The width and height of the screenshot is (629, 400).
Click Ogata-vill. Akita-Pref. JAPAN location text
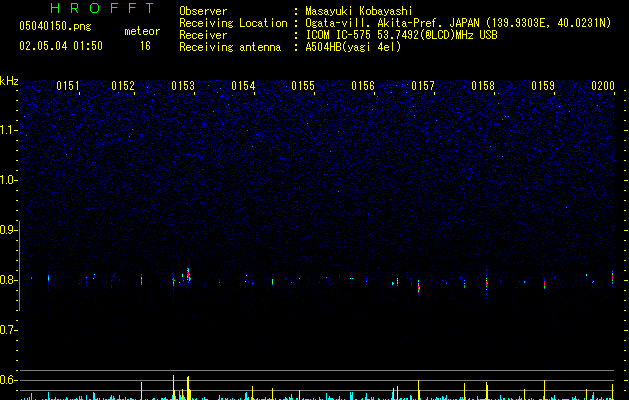click(x=458, y=23)
